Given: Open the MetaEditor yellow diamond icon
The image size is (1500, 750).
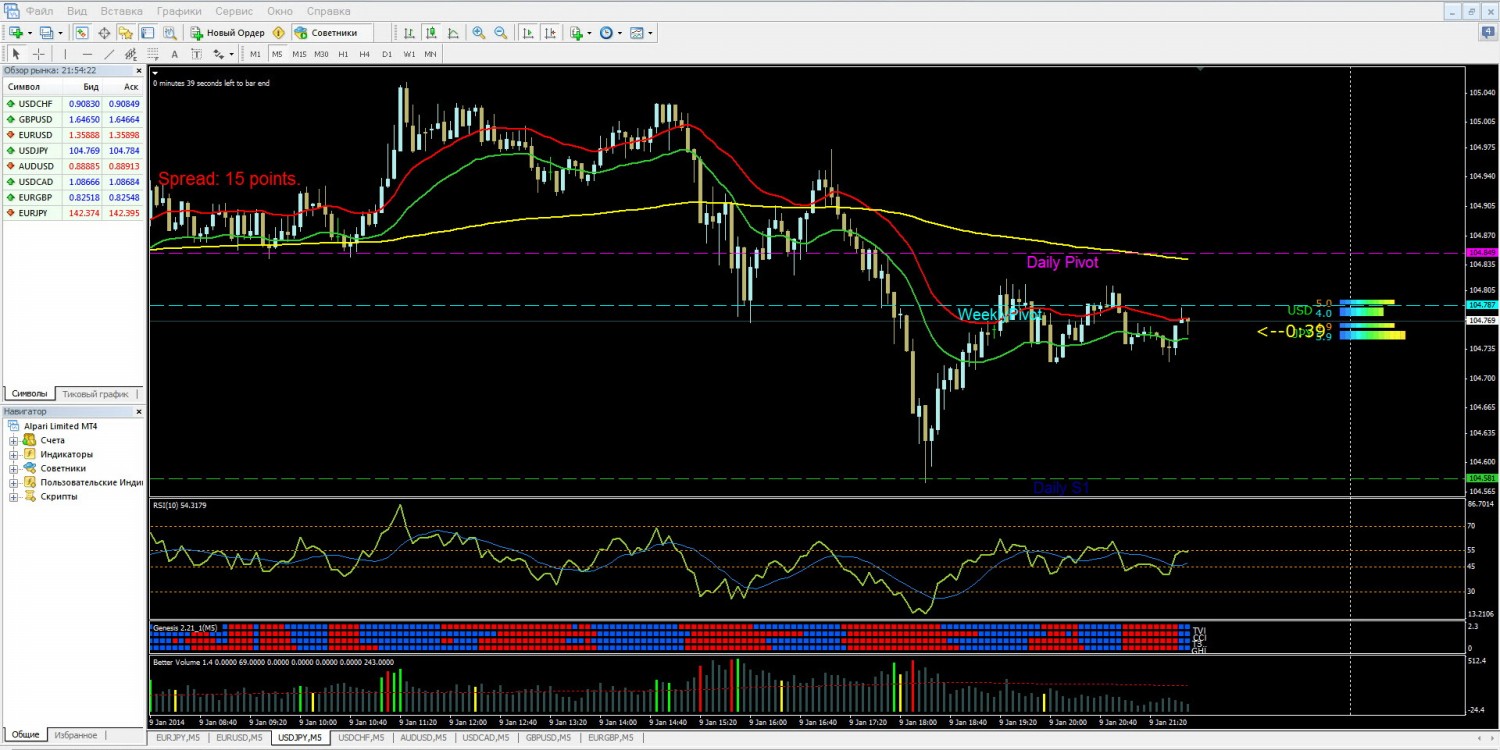Looking at the screenshot, I should pyautogui.click(x=279, y=33).
